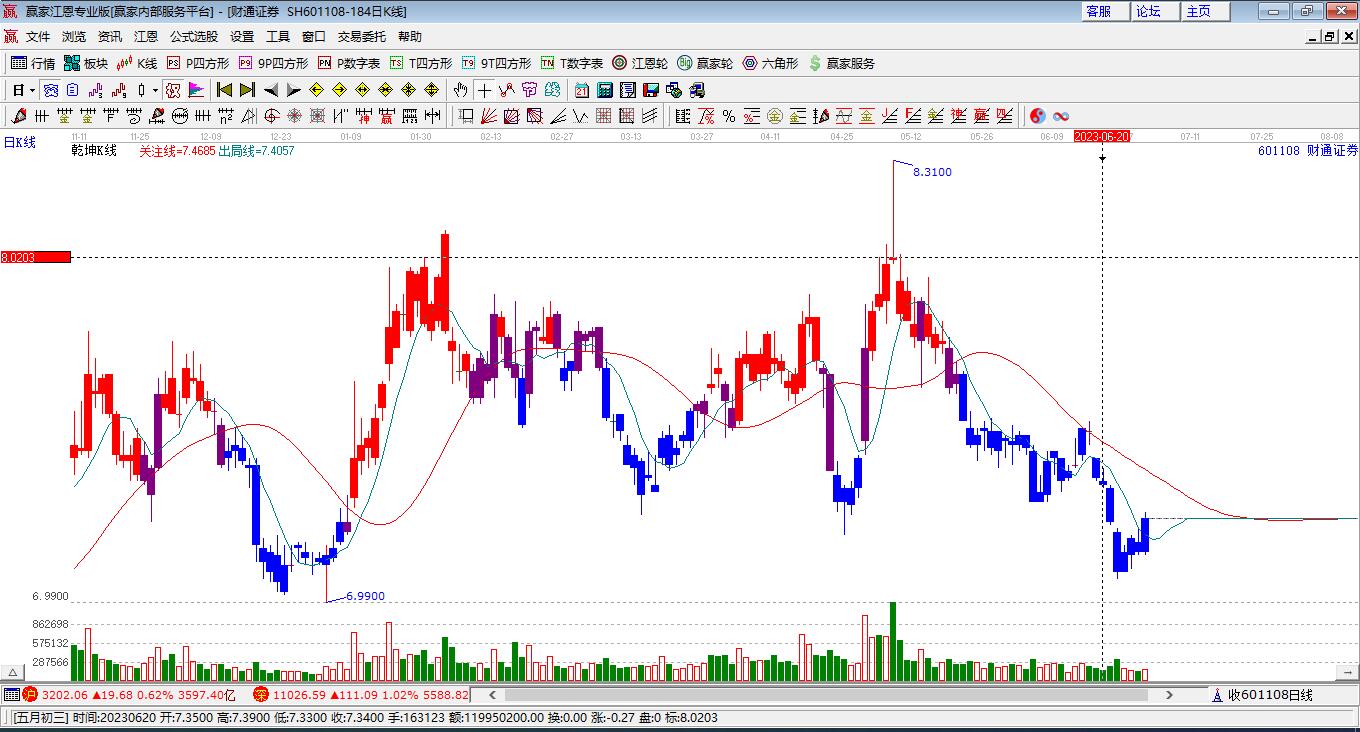1360x732 pixels.
Task: Open the calculator tool
Action: pos(604,90)
